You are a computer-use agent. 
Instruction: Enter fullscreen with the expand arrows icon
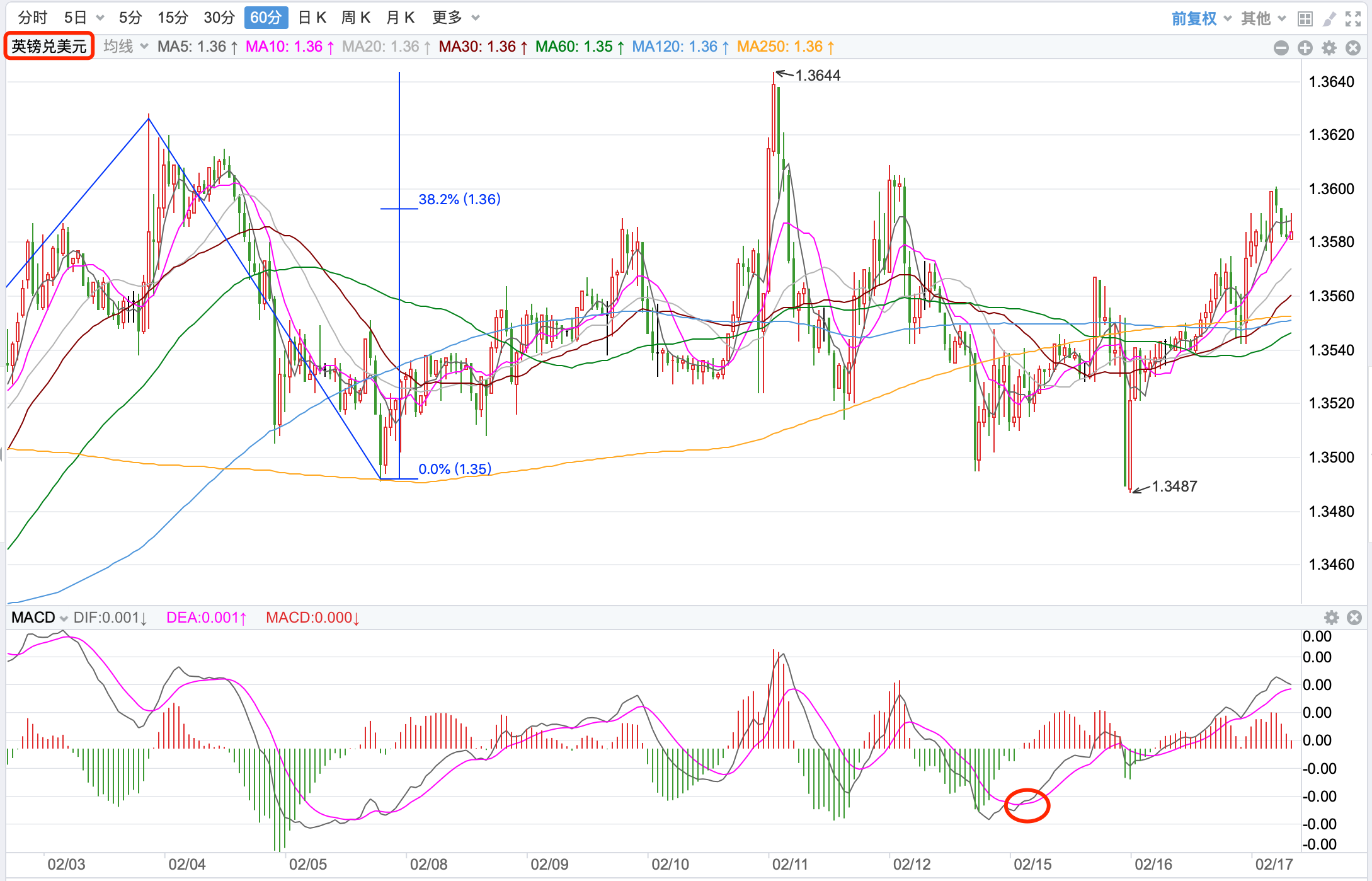pos(1352,19)
